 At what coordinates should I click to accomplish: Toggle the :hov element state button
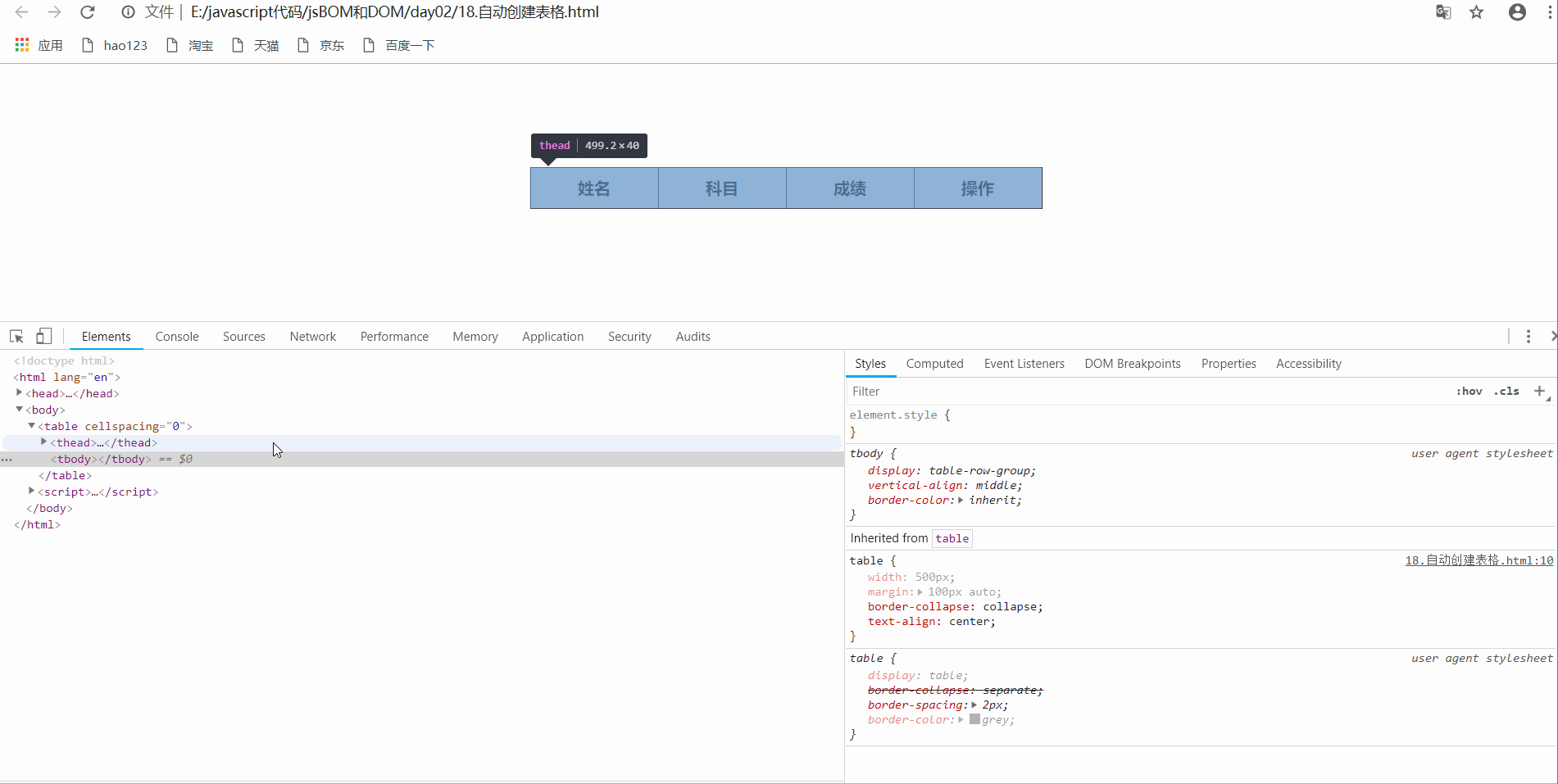point(1469,392)
